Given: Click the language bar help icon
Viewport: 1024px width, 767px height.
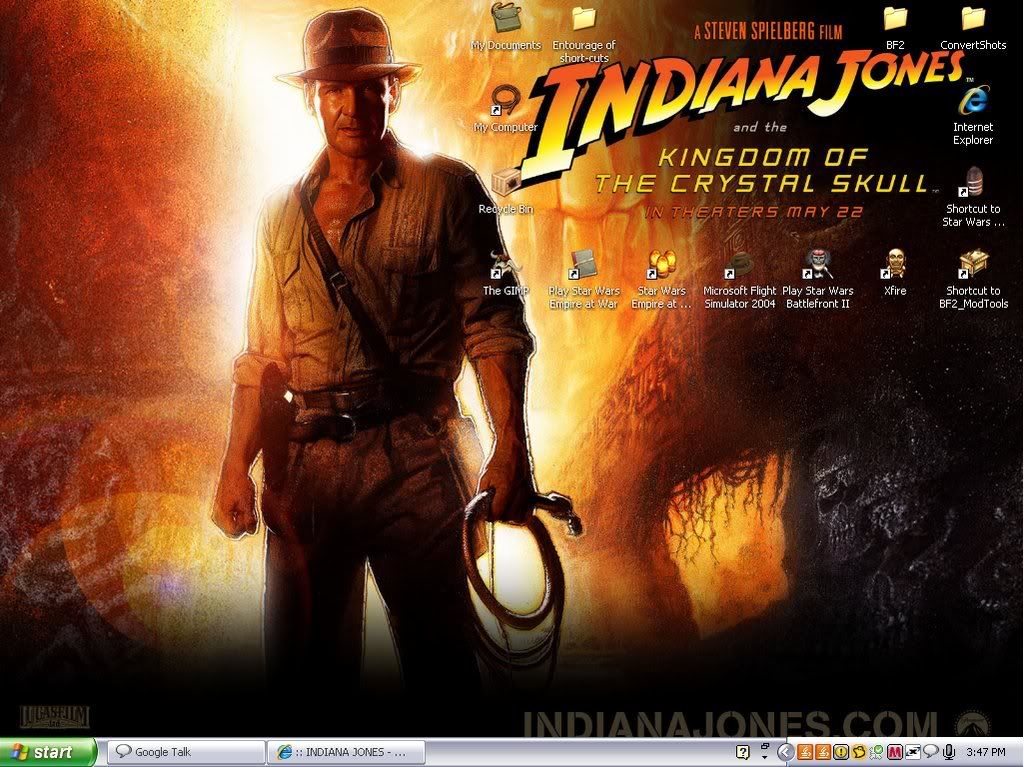Looking at the screenshot, I should pos(743,752).
